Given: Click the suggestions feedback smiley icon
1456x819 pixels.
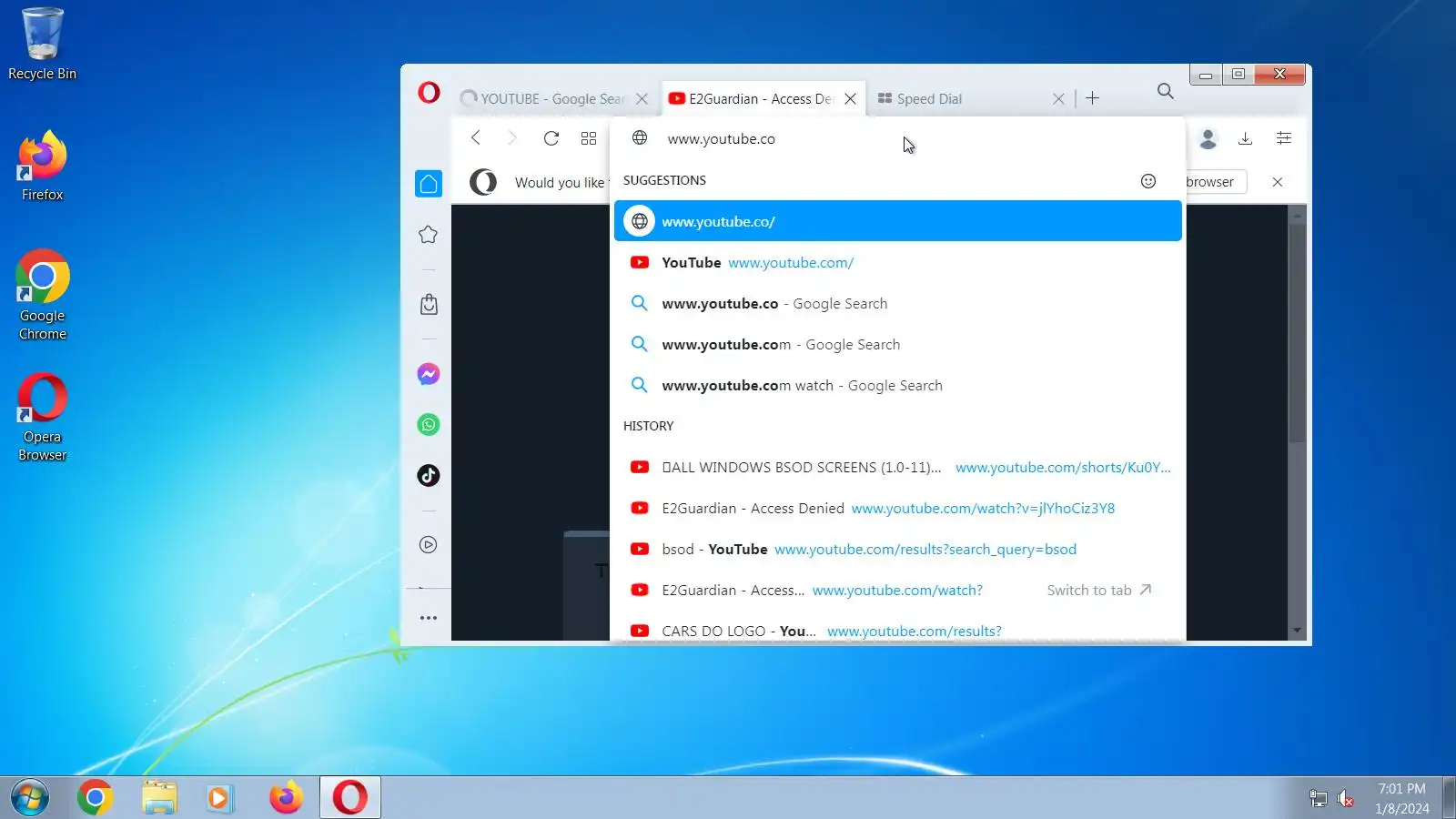Looking at the screenshot, I should click(x=1148, y=181).
